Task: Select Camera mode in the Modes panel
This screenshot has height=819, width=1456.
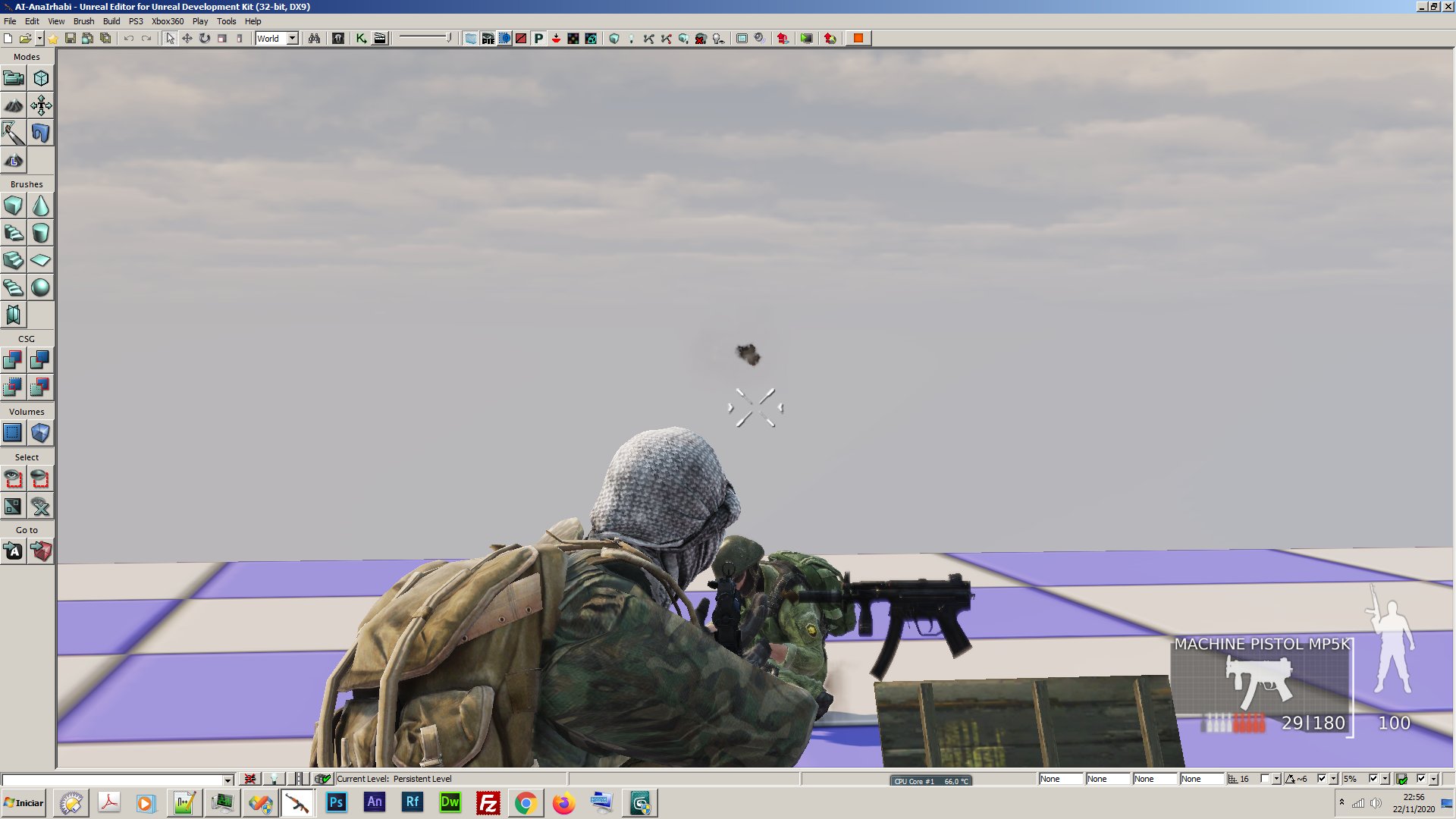Action: [14, 78]
